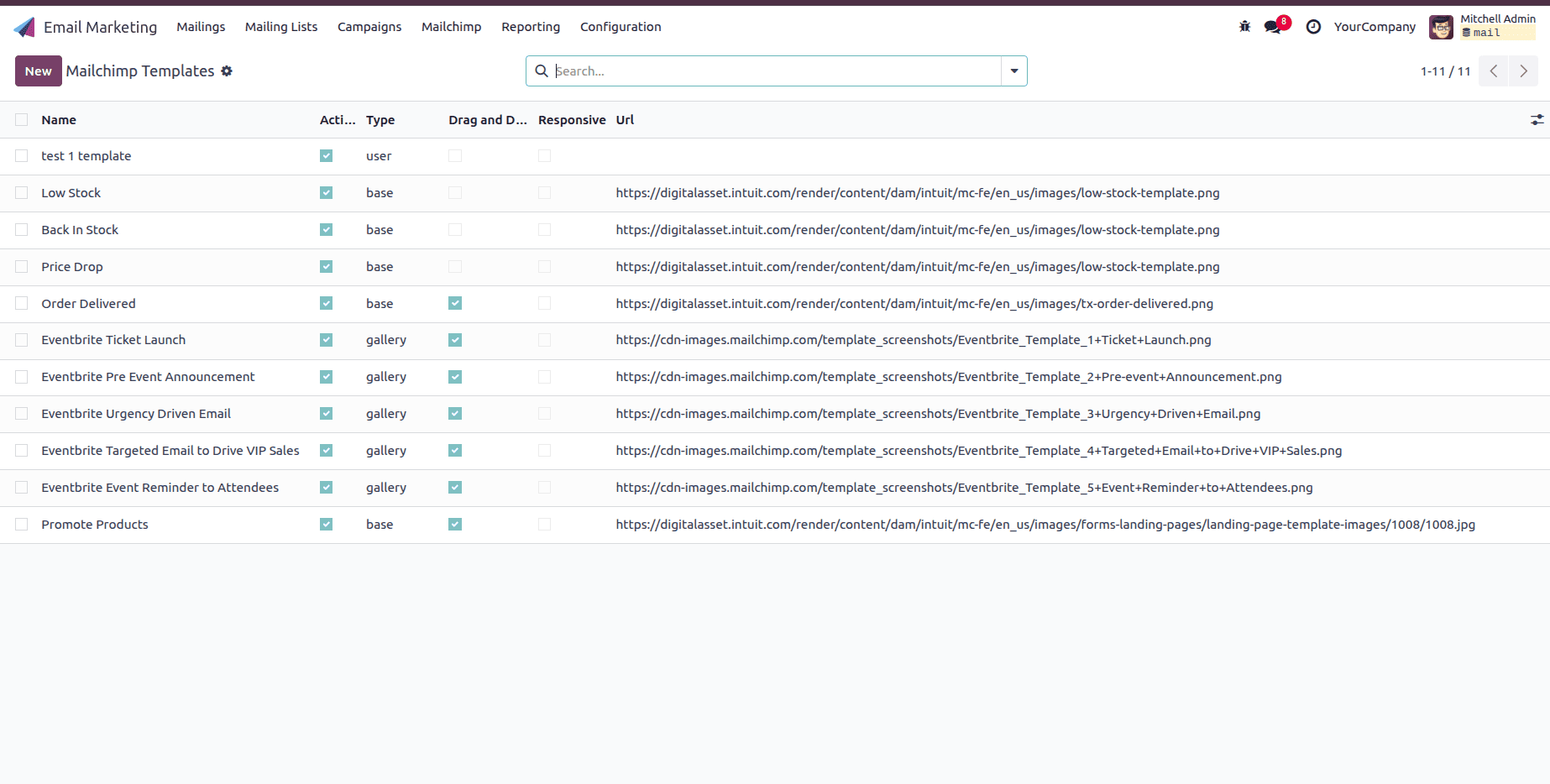Click the 1008.jpg landing page URL cell

(1045, 525)
